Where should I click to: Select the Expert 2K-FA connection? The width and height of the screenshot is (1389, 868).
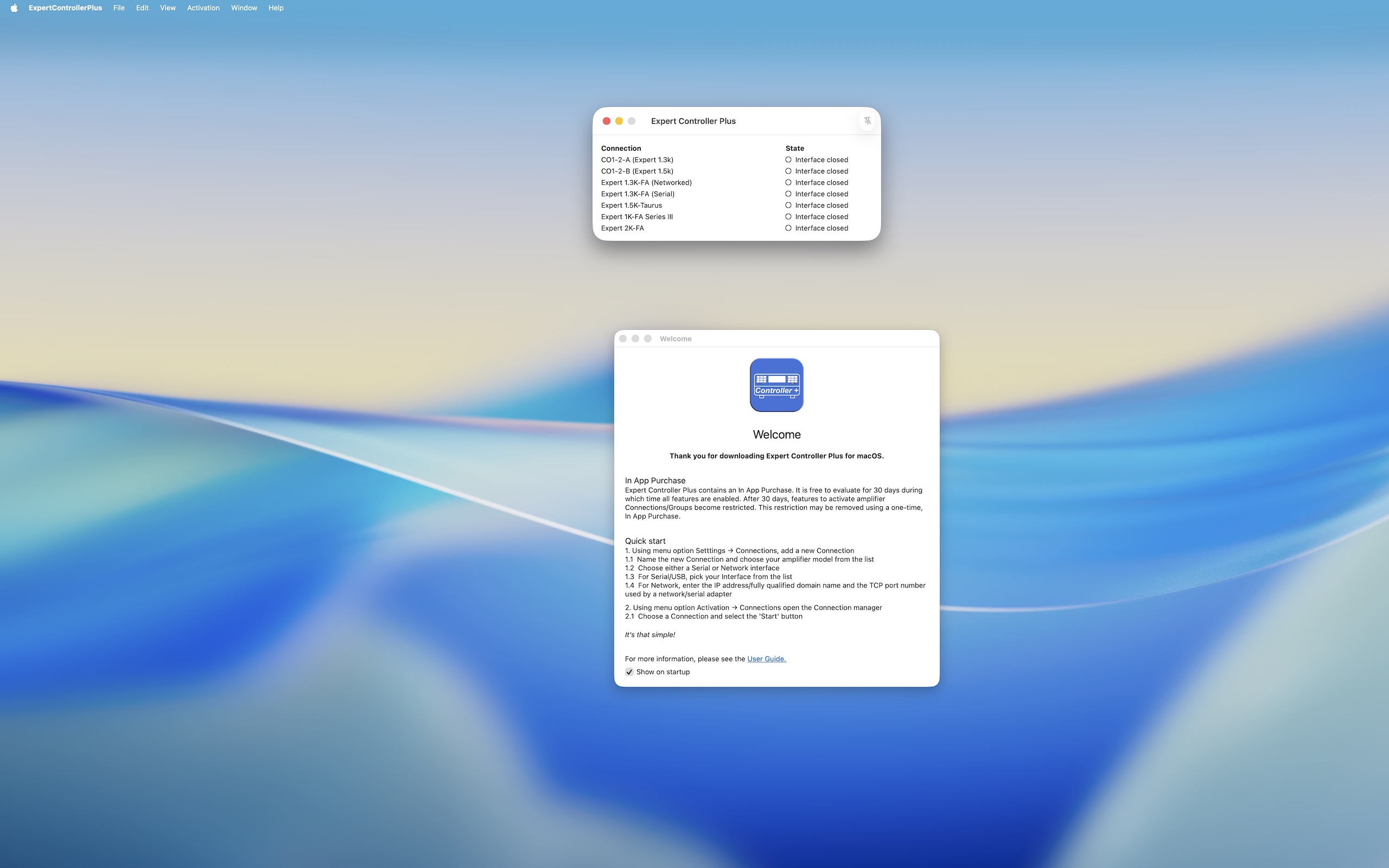622,228
